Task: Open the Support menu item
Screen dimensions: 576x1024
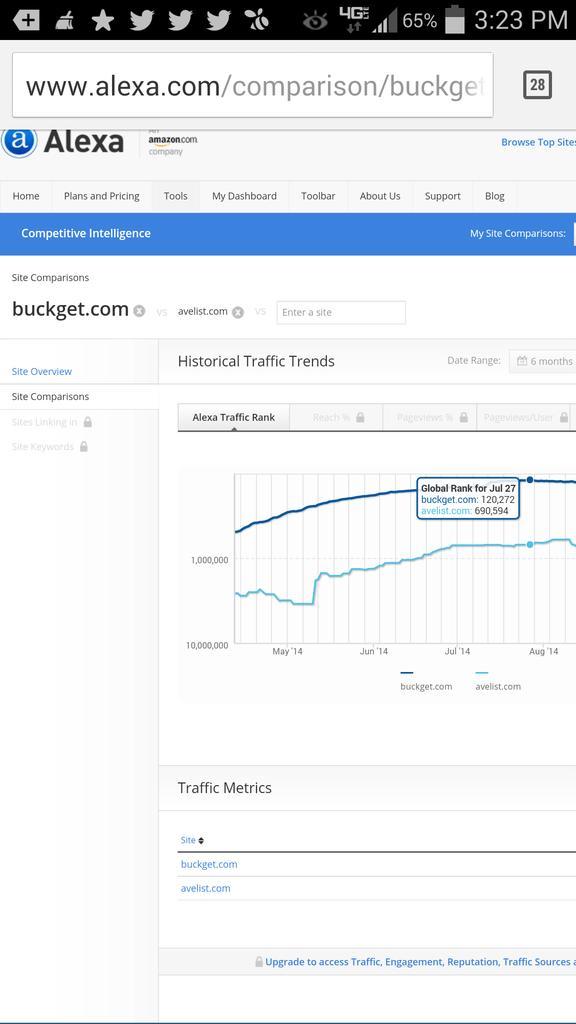Action: tap(443, 196)
